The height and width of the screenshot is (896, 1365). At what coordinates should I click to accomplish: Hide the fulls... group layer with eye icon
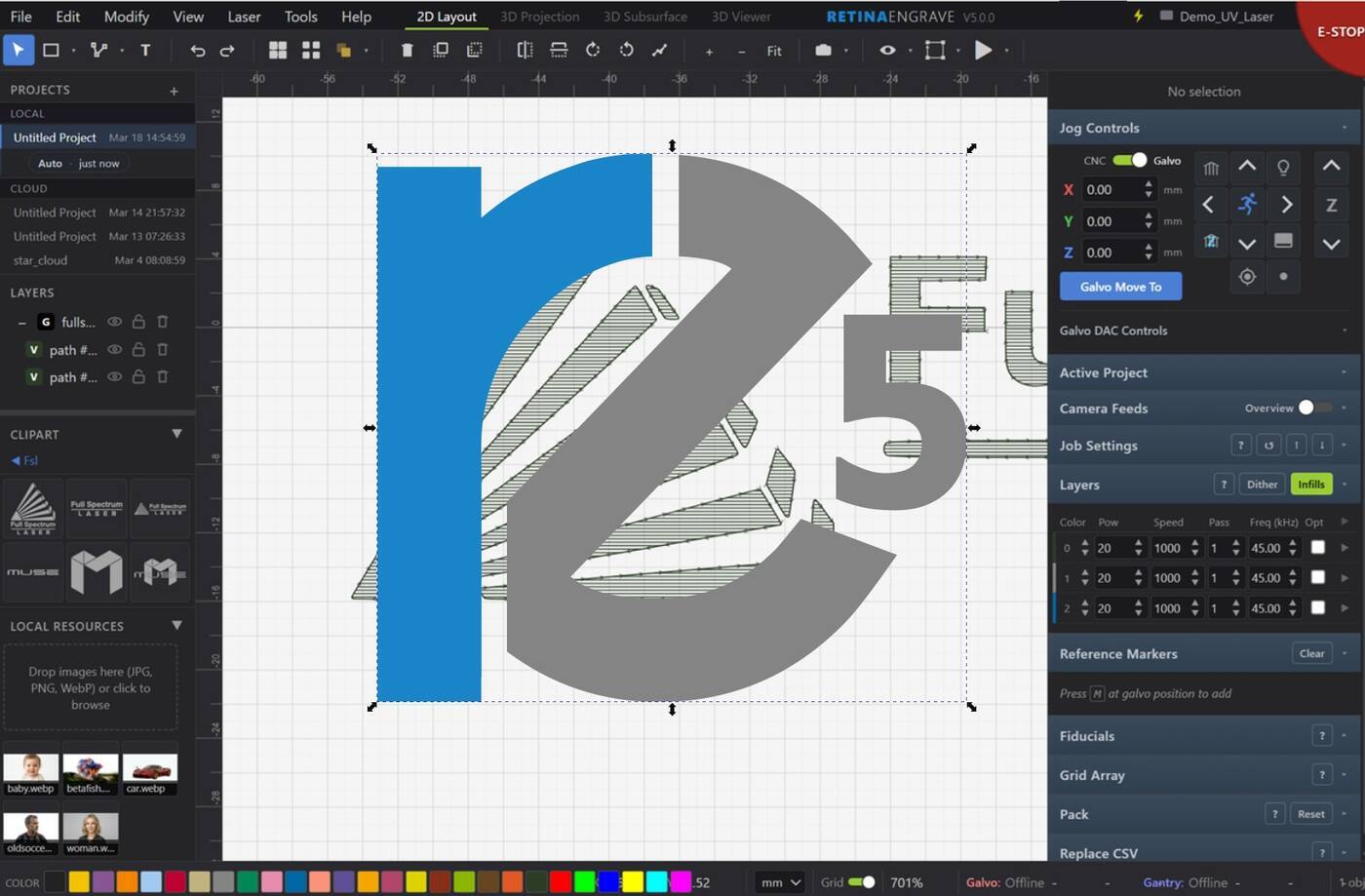115,322
